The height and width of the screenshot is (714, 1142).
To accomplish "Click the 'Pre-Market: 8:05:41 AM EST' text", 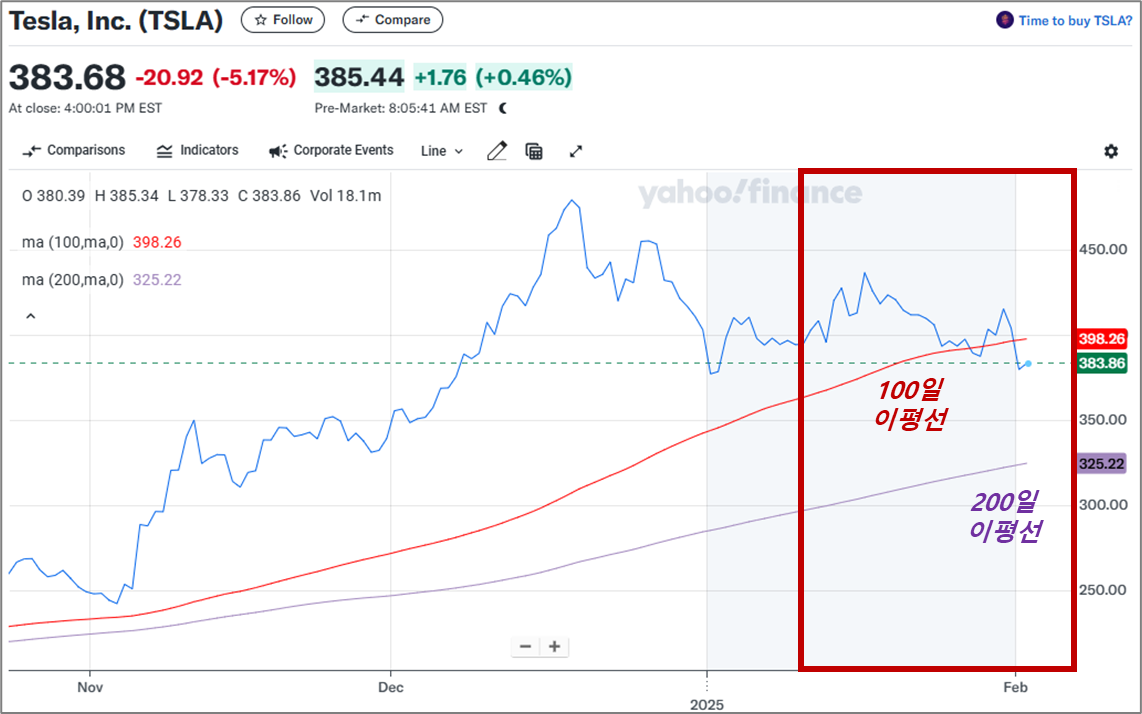I will (401, 108).
